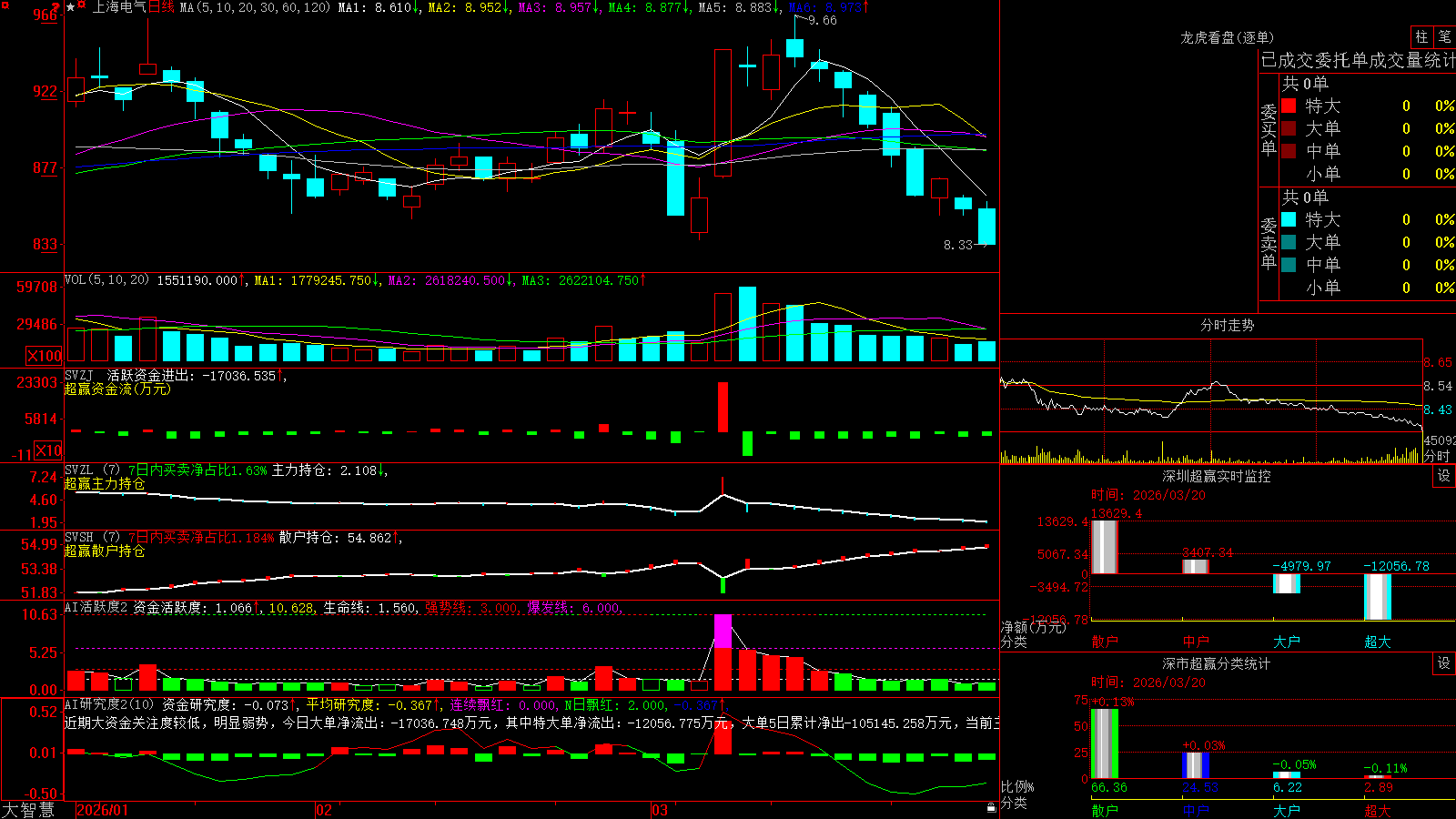
Task: Switch to 柱 bar view
Action: 1421,37
